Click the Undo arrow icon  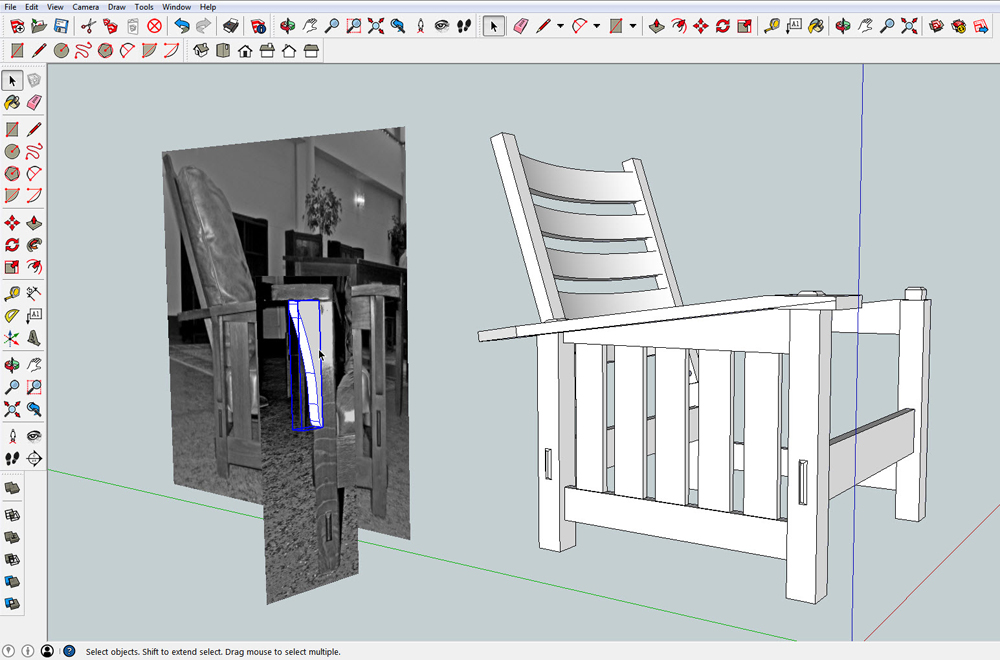(181, 26)
